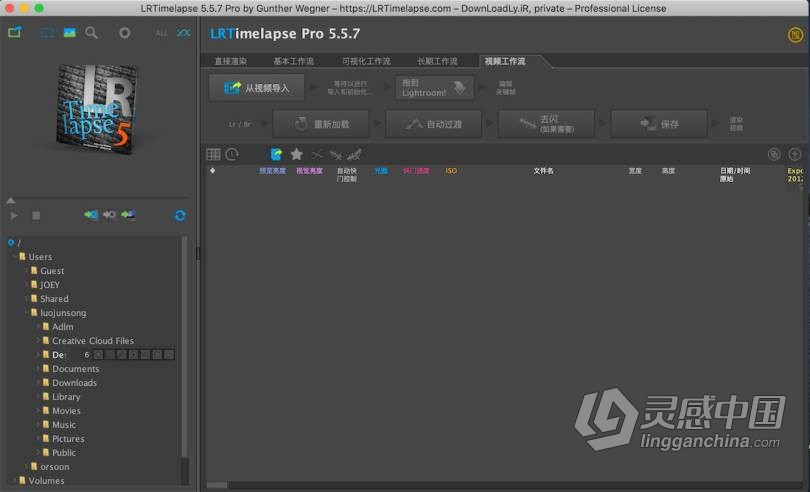Click the 自动快门控制 column header
The height and width of the screenshot is (492, 810).
click(347, 175)
